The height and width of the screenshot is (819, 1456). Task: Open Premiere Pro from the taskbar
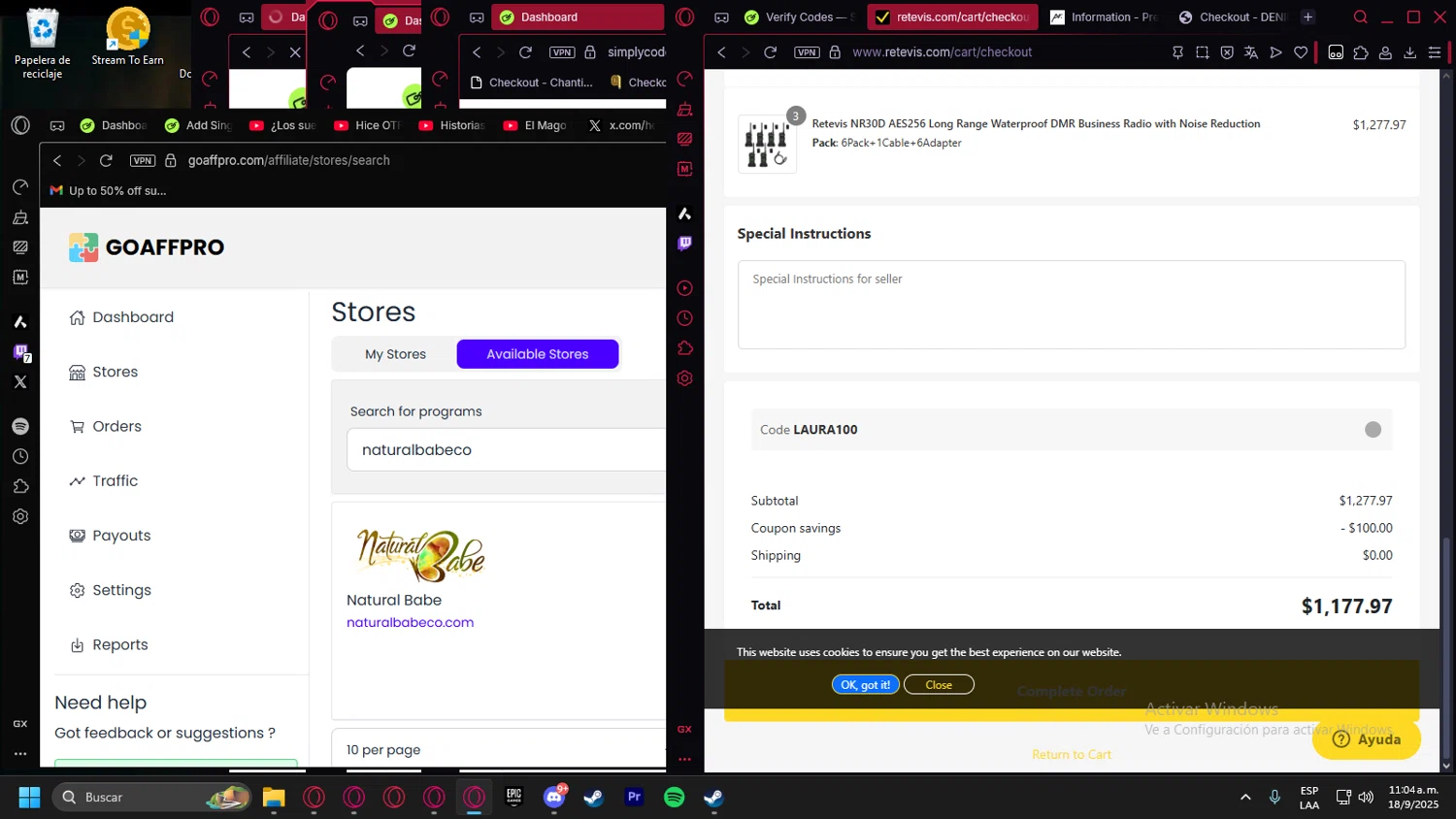[x=634, y=797]
